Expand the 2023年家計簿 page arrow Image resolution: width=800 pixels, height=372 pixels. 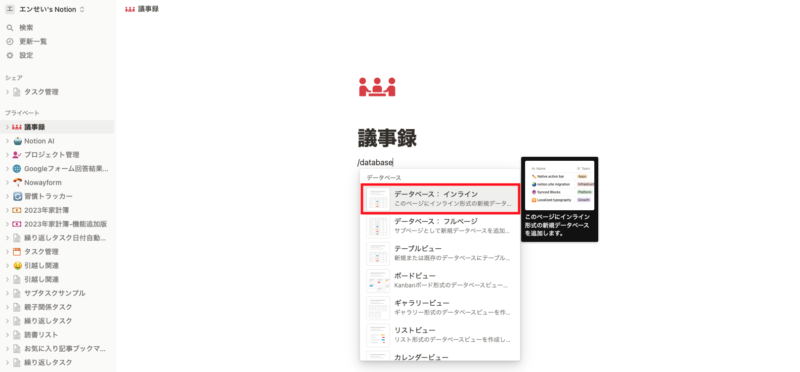[7, 210]
